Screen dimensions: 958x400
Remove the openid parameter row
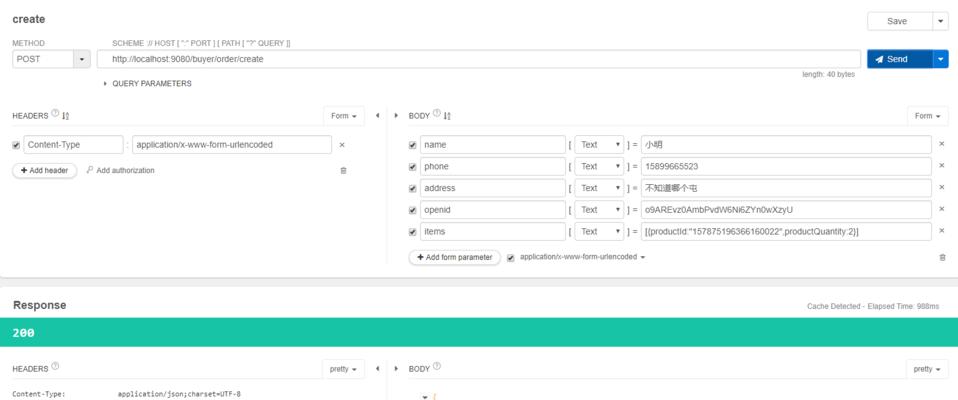tap(942, 209)
